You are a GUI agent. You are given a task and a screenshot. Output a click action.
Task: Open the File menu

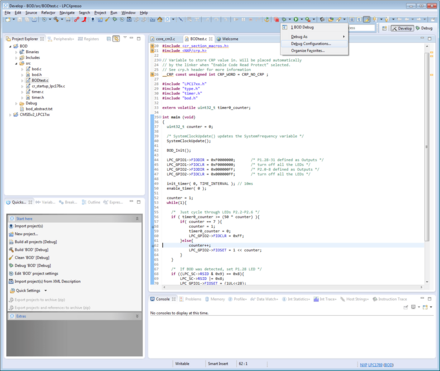coord(8,13)
